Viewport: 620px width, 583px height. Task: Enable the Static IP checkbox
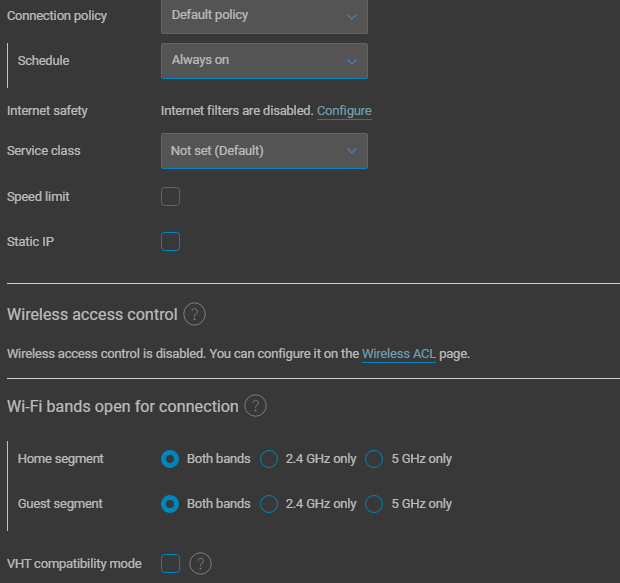coord(170,242)
